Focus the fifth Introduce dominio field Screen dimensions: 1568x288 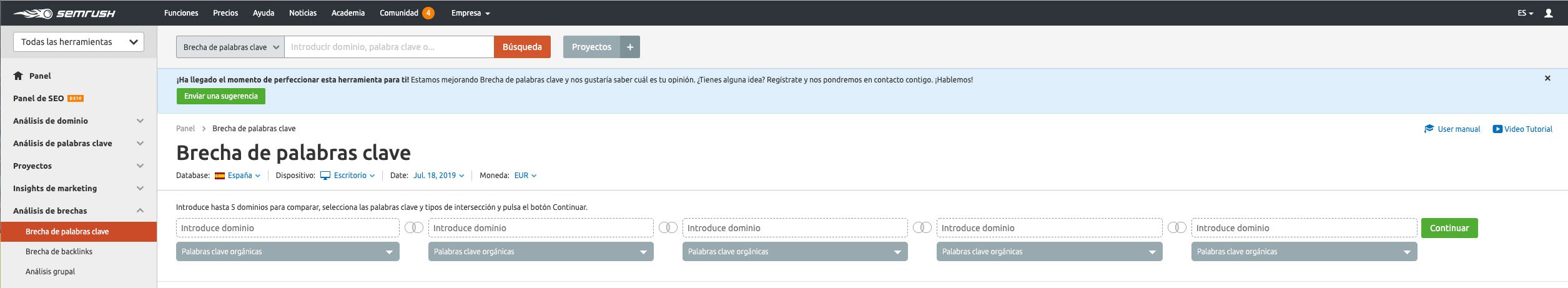(1304, 228)
